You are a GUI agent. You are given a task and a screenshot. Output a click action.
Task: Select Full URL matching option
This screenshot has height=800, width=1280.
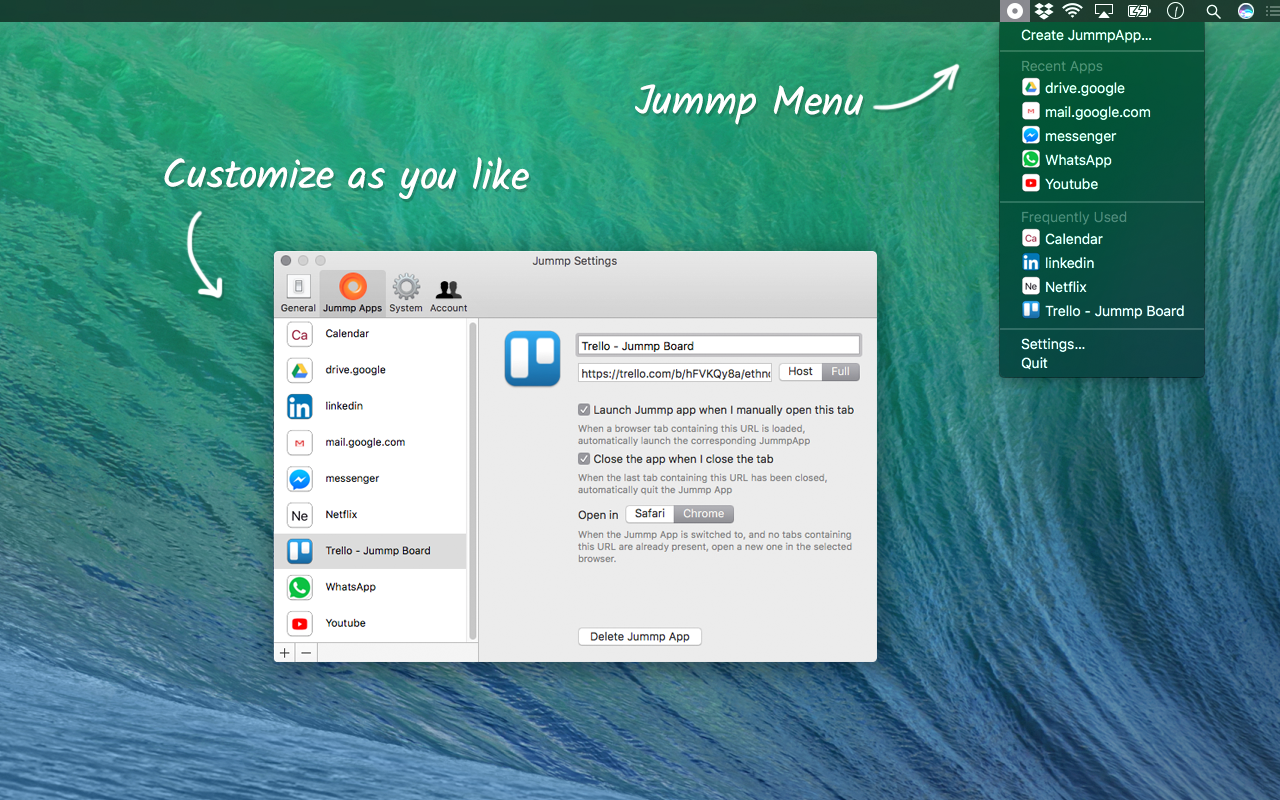point(841,372)
